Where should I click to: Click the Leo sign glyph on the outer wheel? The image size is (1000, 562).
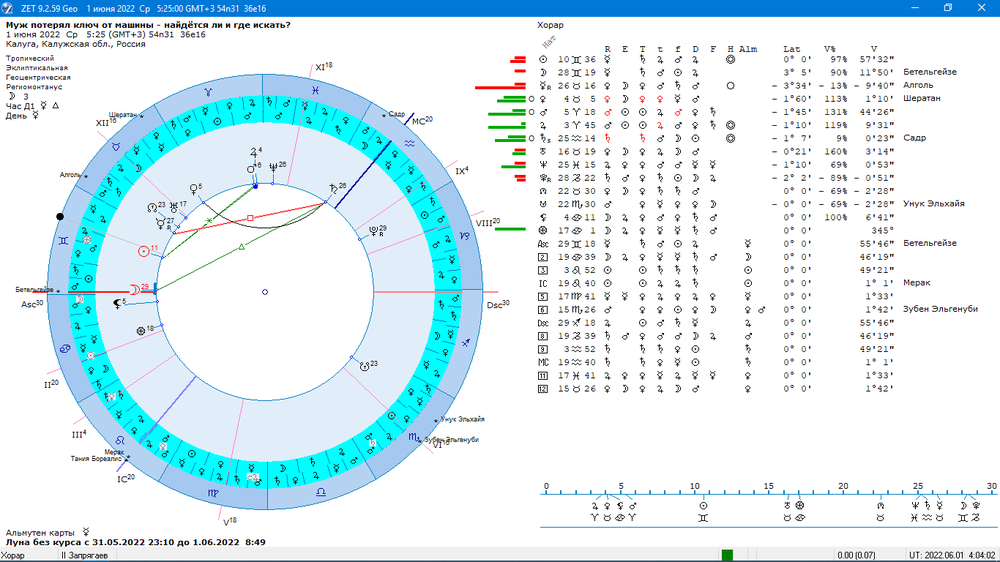[119, 440]
